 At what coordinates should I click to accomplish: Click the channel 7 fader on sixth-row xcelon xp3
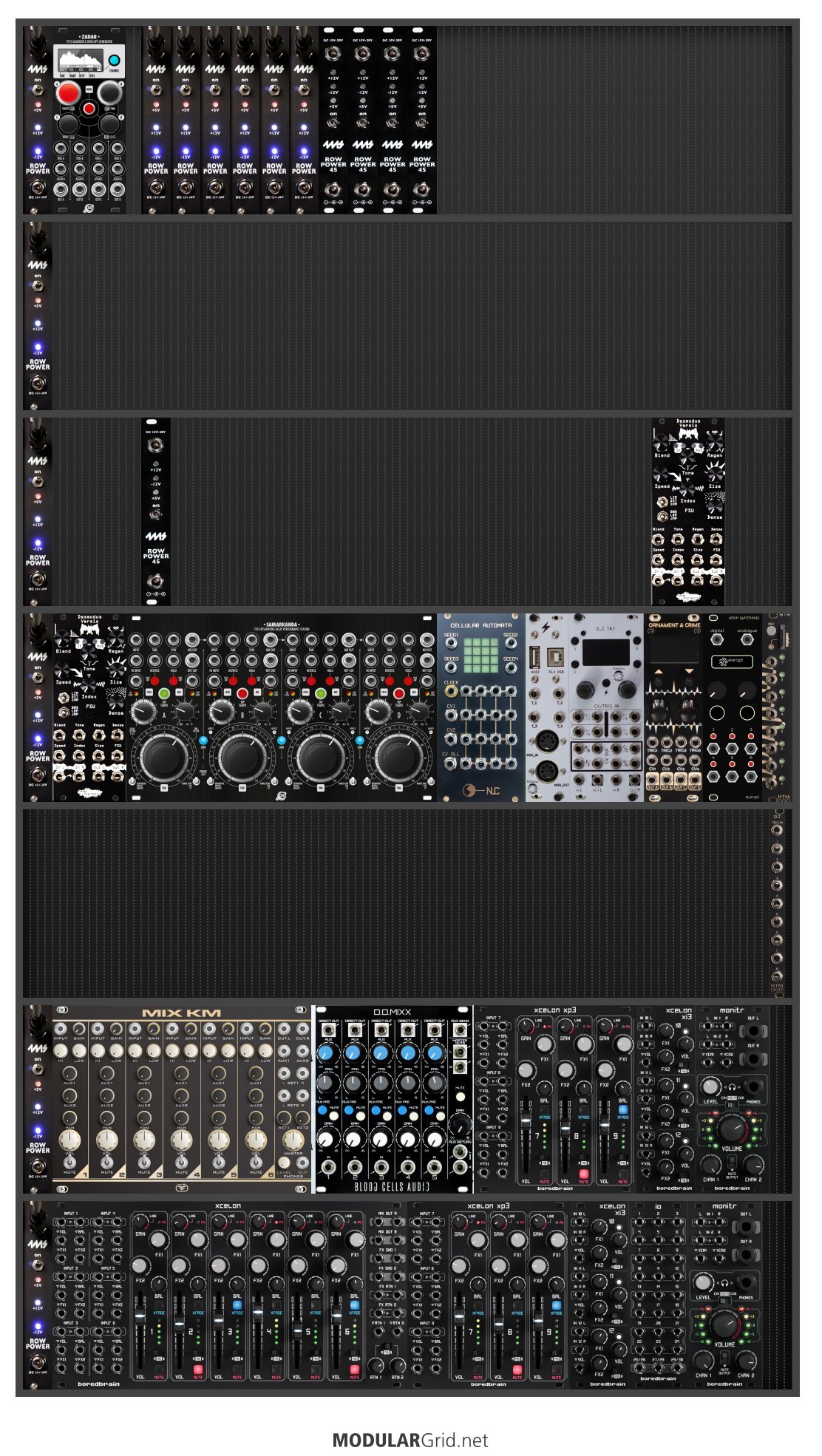coord(526,1122)
